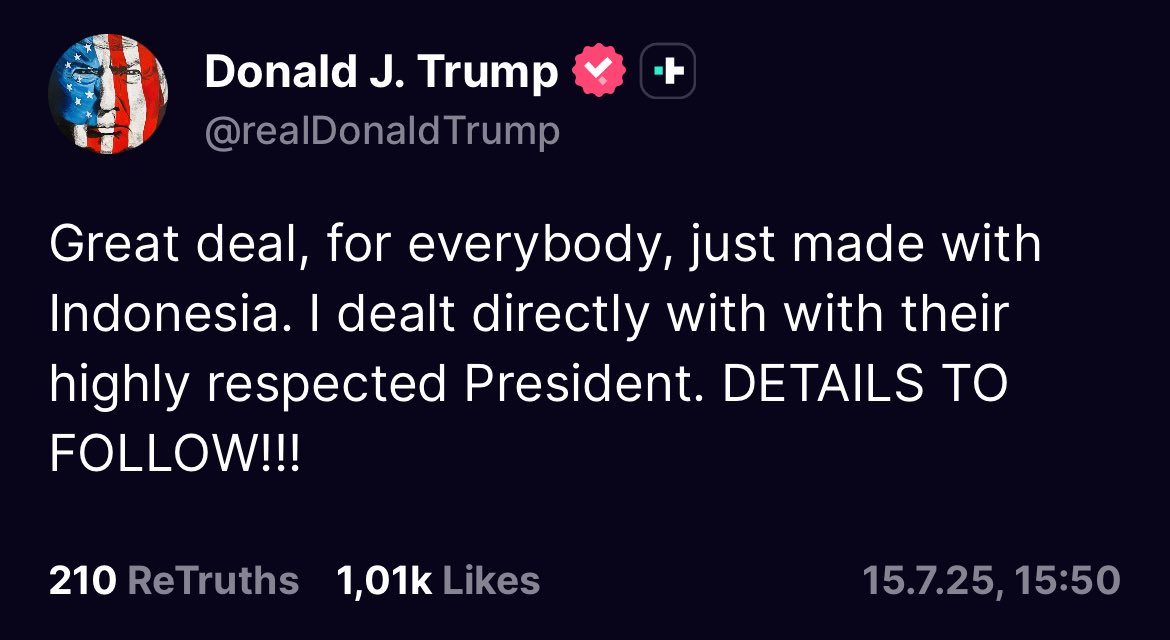Click the time "15:50" in timestamp
1170x640 pixels.
tap(1069, 580)
